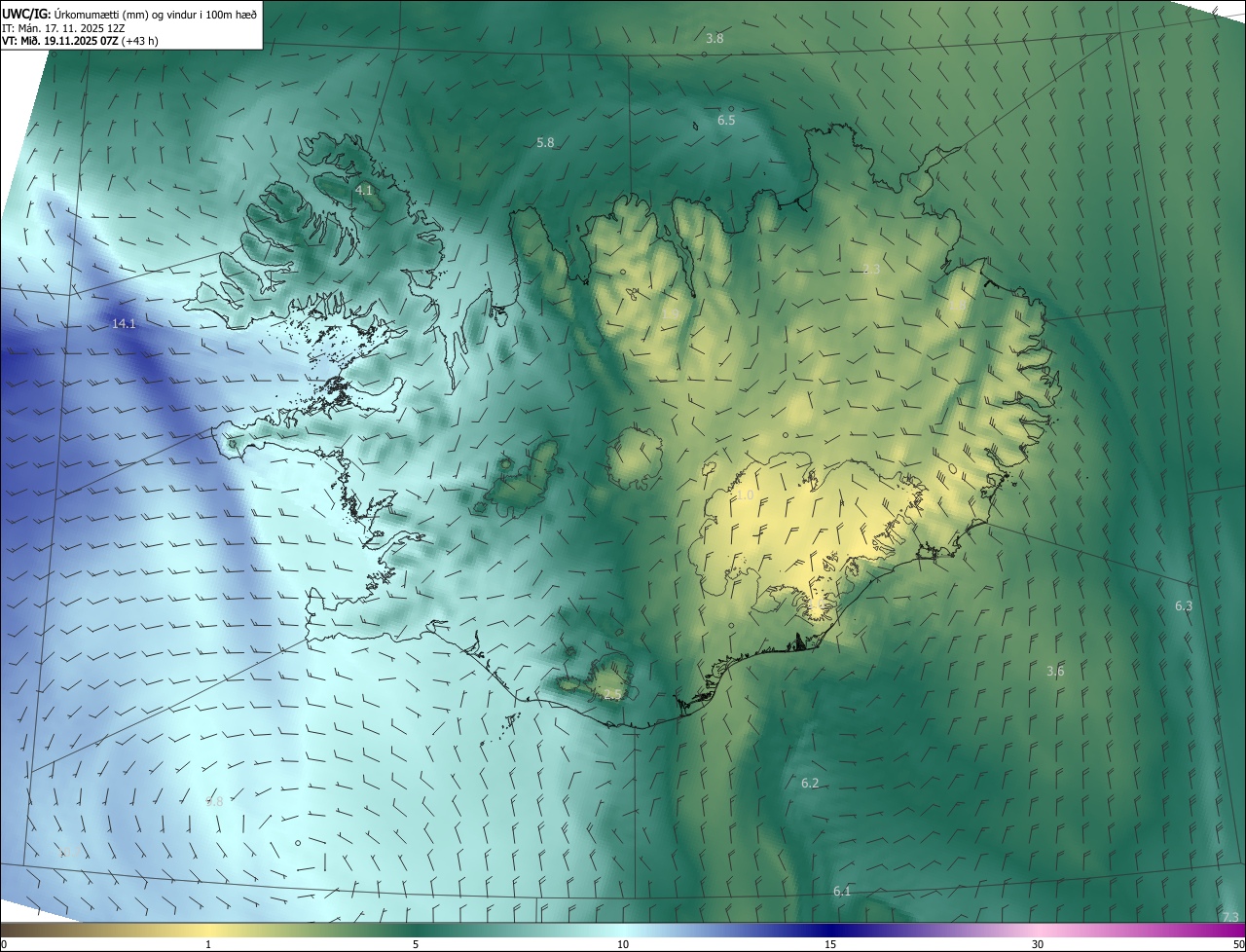Click the 15 tick on the colour scale

[830, 944]
